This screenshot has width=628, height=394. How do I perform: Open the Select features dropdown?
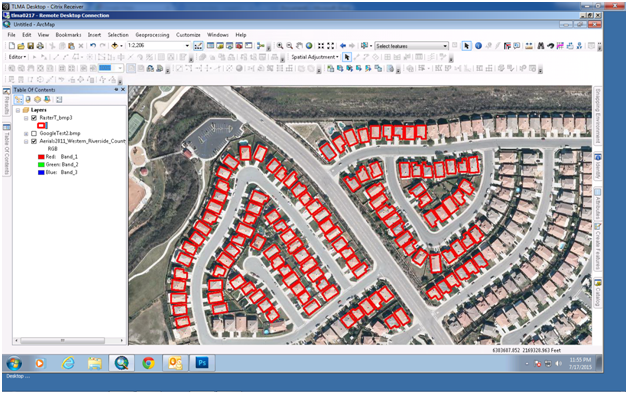(445, 46)
